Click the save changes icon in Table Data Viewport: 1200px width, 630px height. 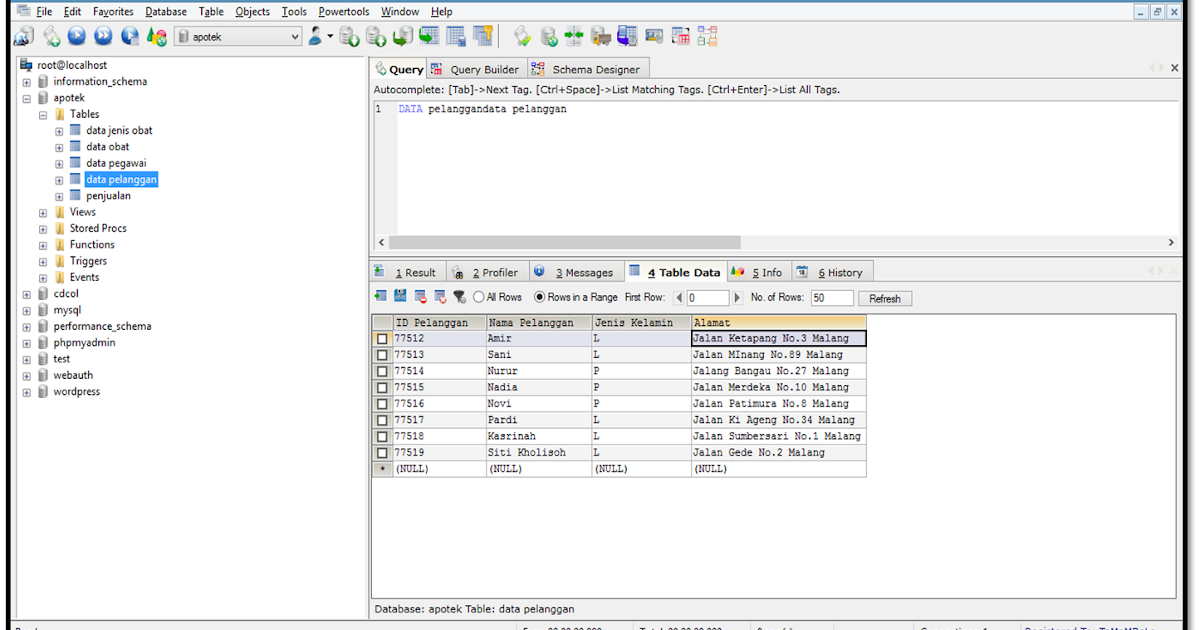coord(399,296)
